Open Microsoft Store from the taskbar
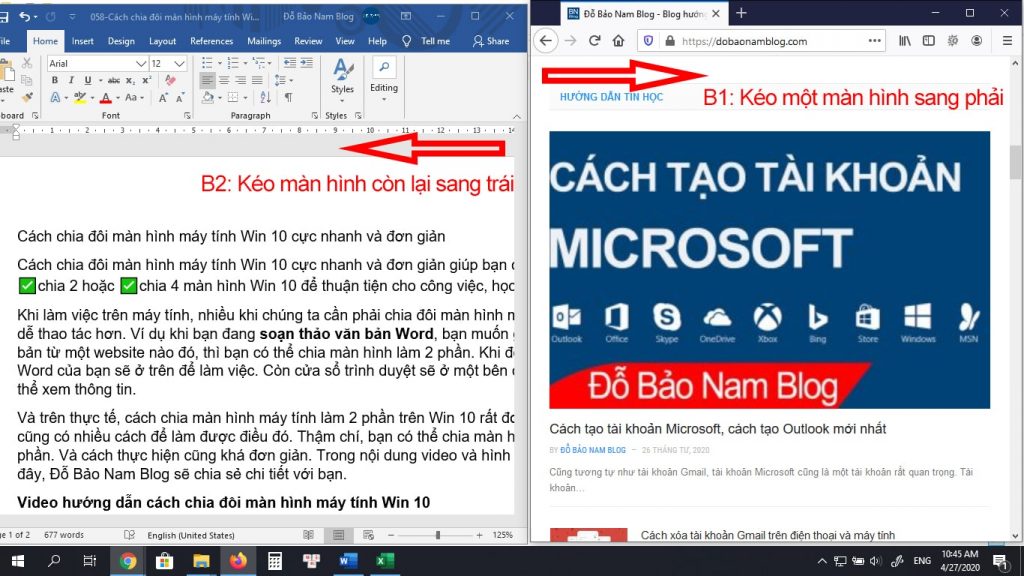The height and width of the screenshot is (576, 1024). click(x=164, y=561)
